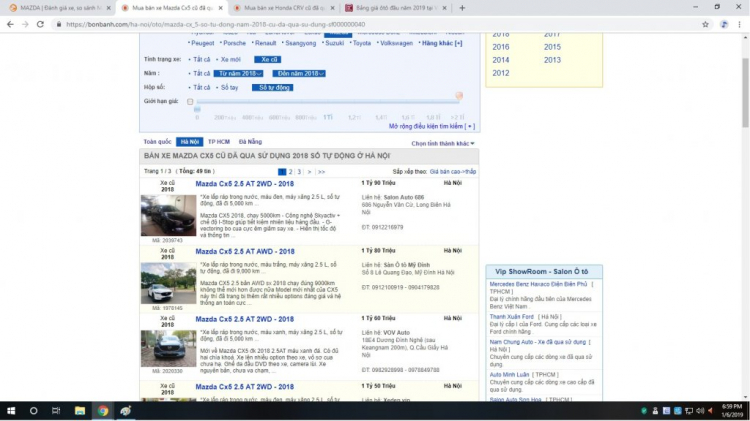Switch to the Bảng giá ôtô 2019 tab
The image size is (750, 421).
397,8
